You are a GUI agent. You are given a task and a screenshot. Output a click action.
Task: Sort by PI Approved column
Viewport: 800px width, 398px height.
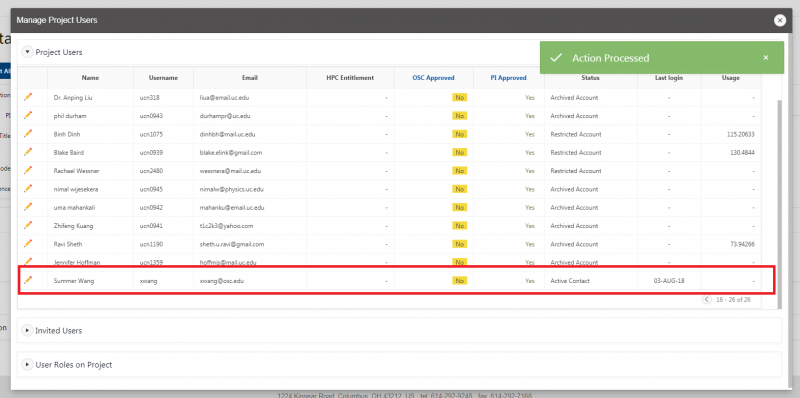point(508,78)
